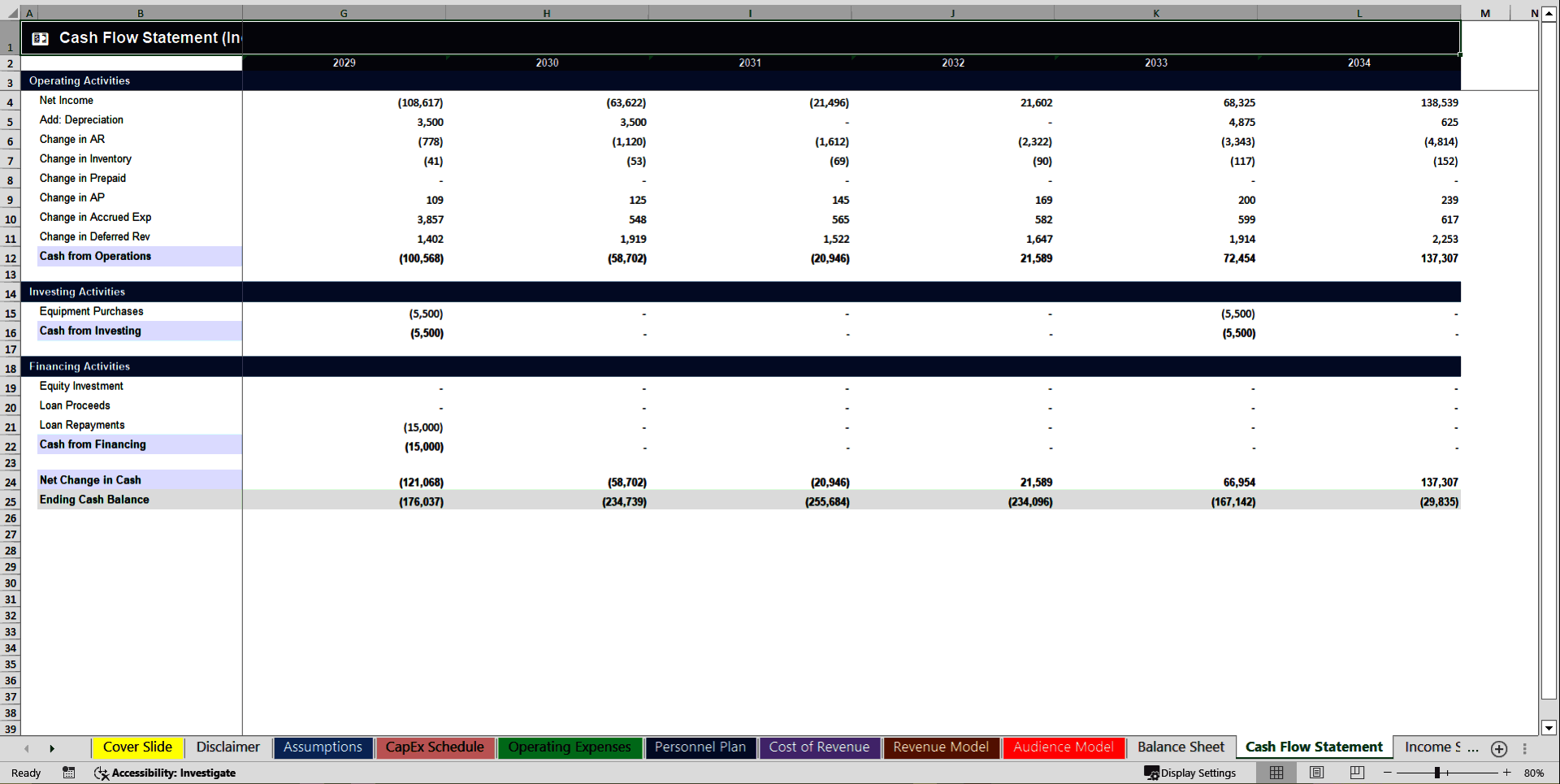
Task: Switch to the Revenue Model sheet
Action: [x=940, y=747]
